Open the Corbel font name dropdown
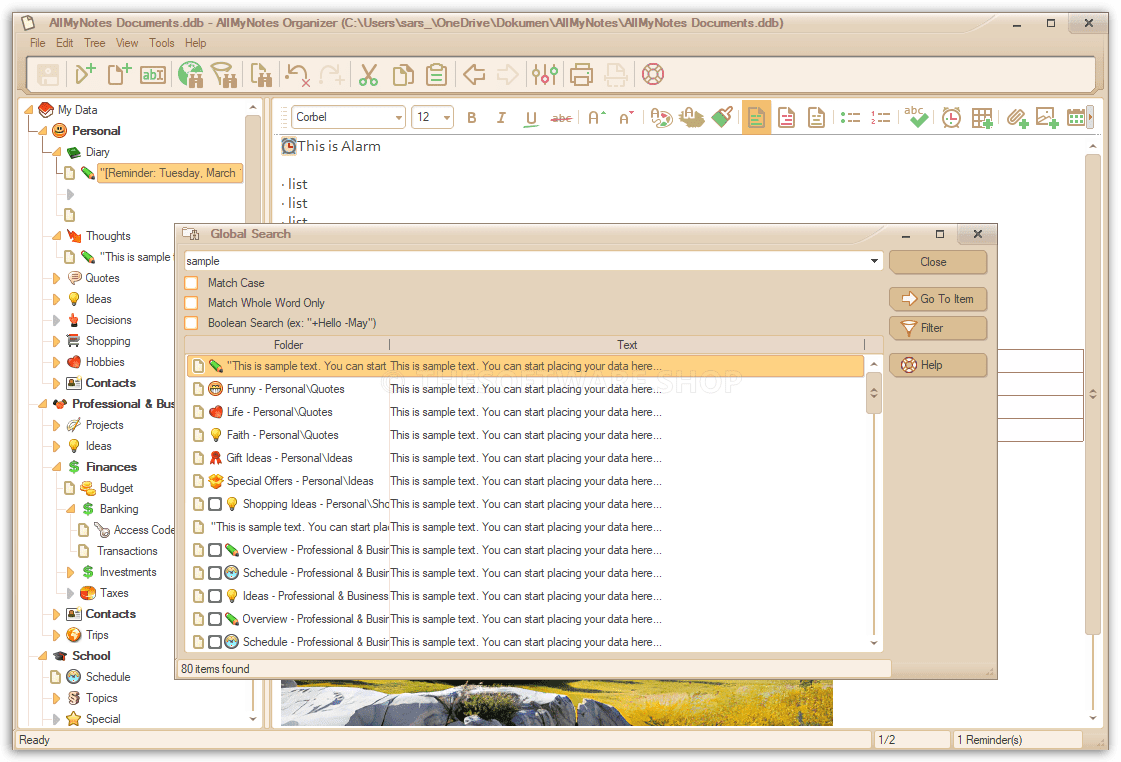The height and width of the screenshot is (762, 1121). coord(398,117)
